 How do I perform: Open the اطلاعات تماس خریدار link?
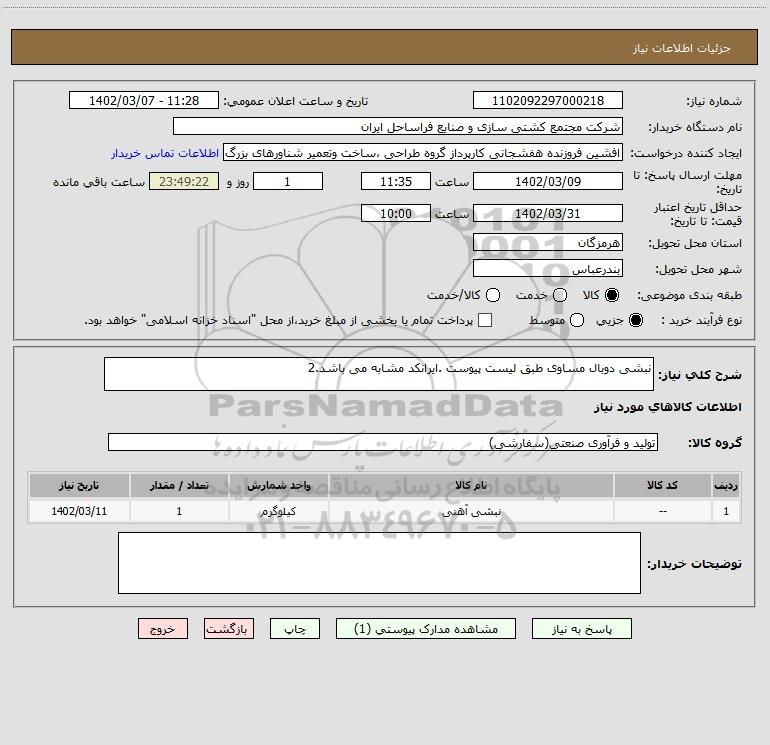pos(165,153)
